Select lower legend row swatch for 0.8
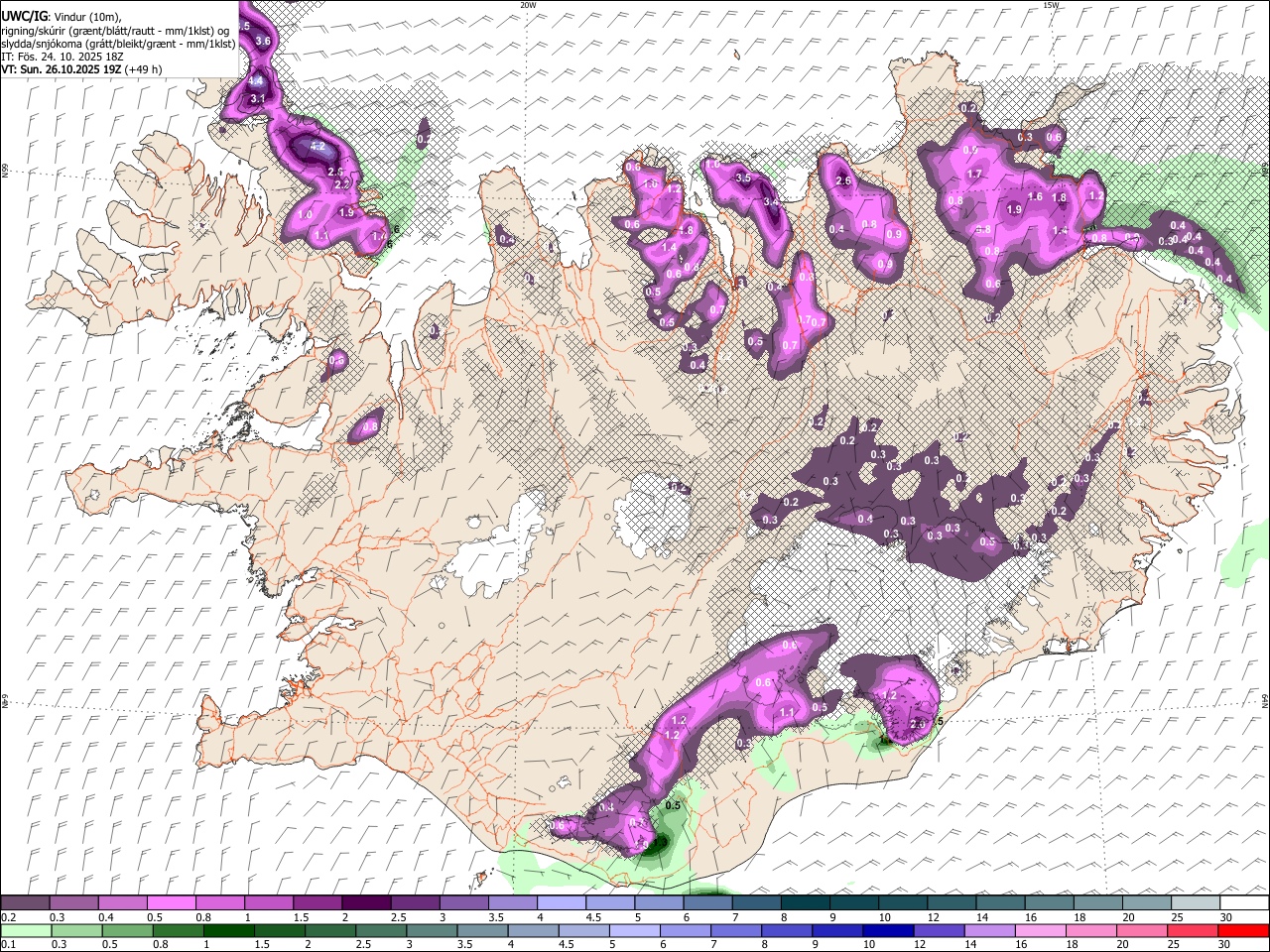1270x952 pixels. tap(178, 930)
